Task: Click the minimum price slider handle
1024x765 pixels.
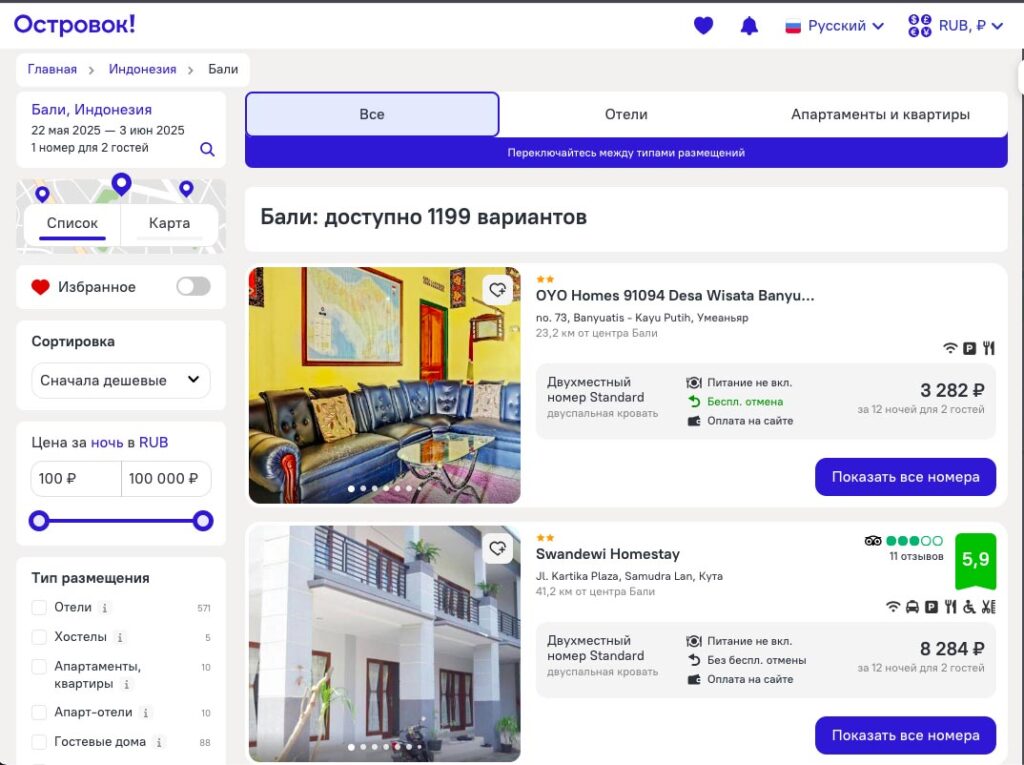Action: [x=39, y=521]
